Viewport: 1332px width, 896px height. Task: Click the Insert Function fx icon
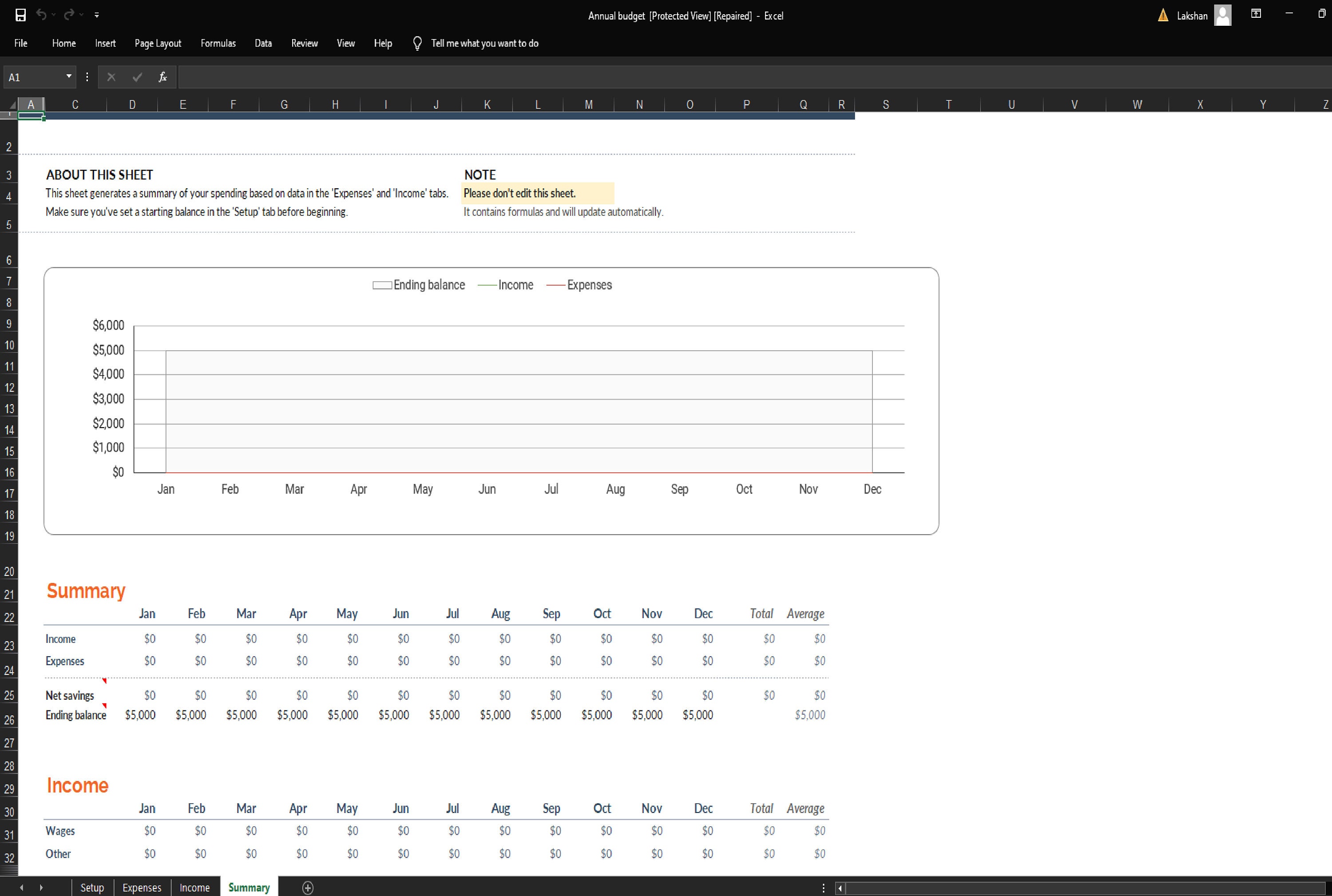click(x=163, y=77)
